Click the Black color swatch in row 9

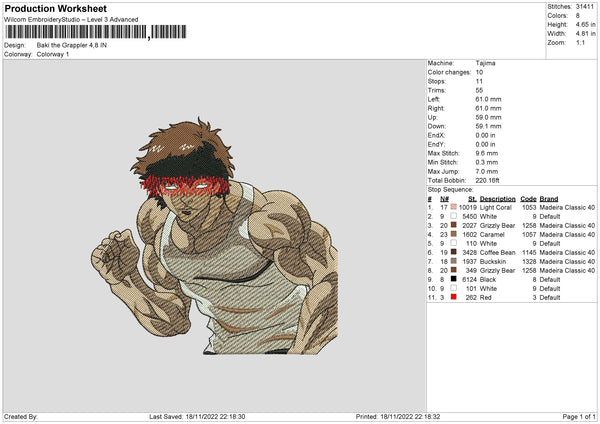(x=453, y=279)
